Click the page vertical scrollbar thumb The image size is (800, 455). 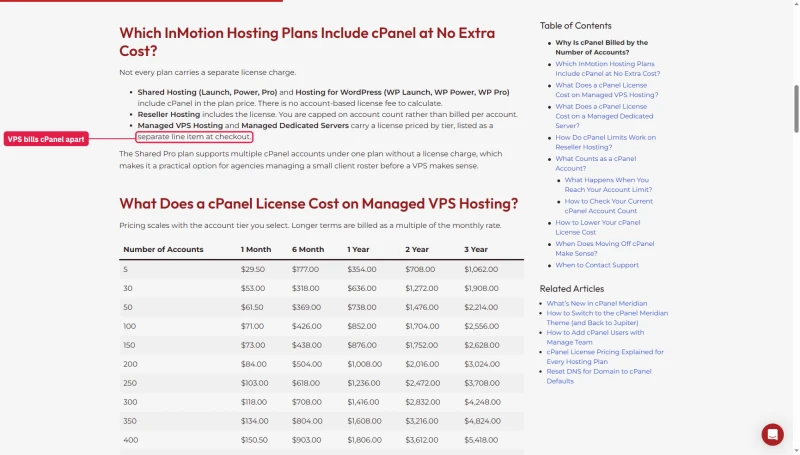click(x=796, y=109)
